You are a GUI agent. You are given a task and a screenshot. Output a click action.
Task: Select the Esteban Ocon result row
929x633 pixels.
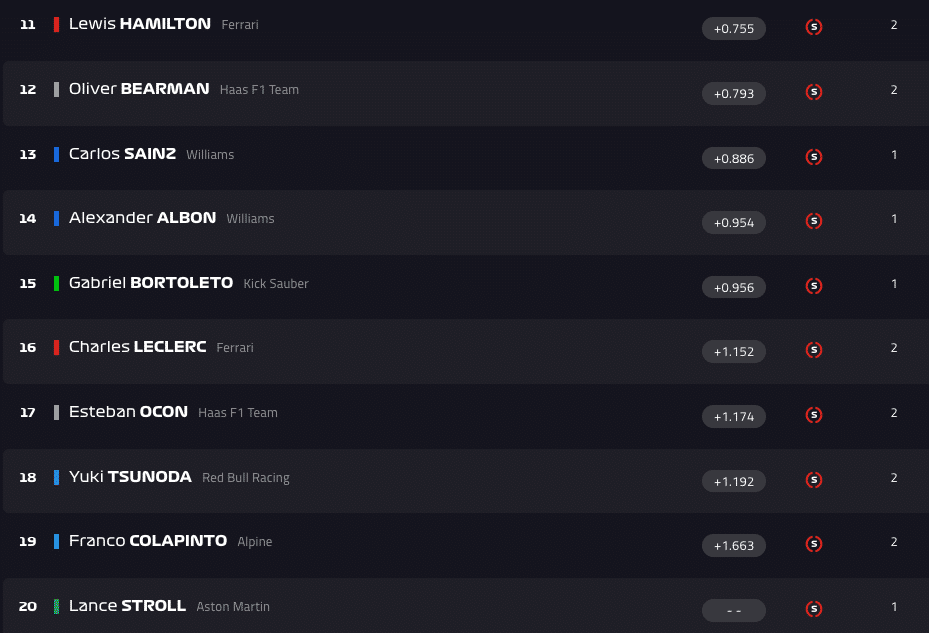click(464, 413)
